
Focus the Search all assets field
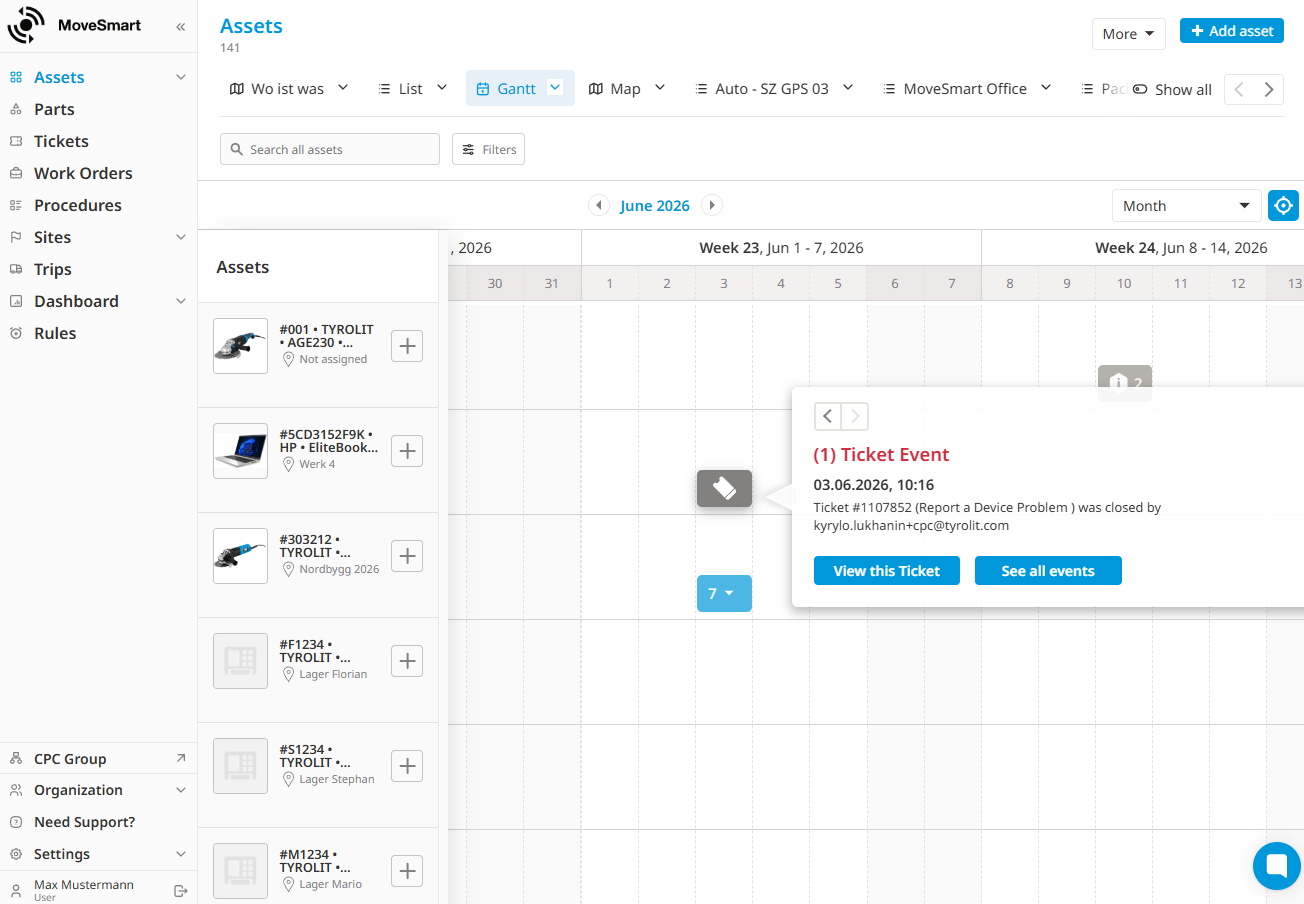pyautogui.click(x=330, y=149)
